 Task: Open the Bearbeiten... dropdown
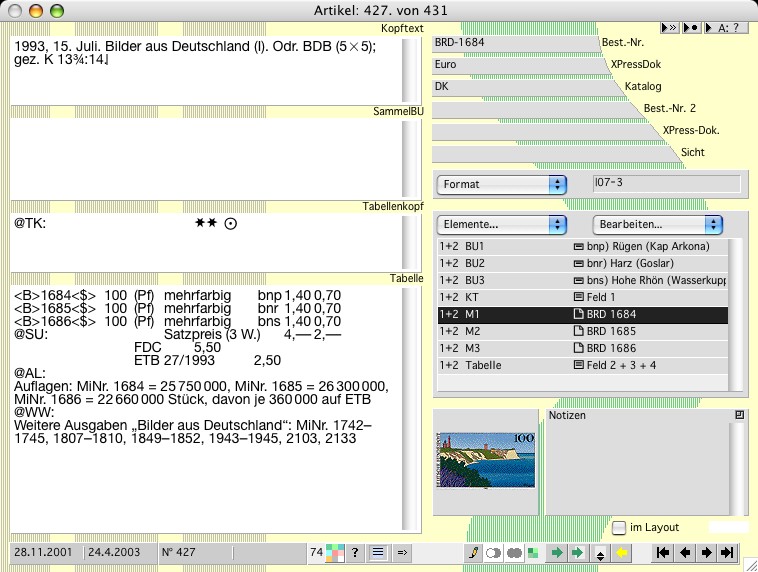coord(657,225)
